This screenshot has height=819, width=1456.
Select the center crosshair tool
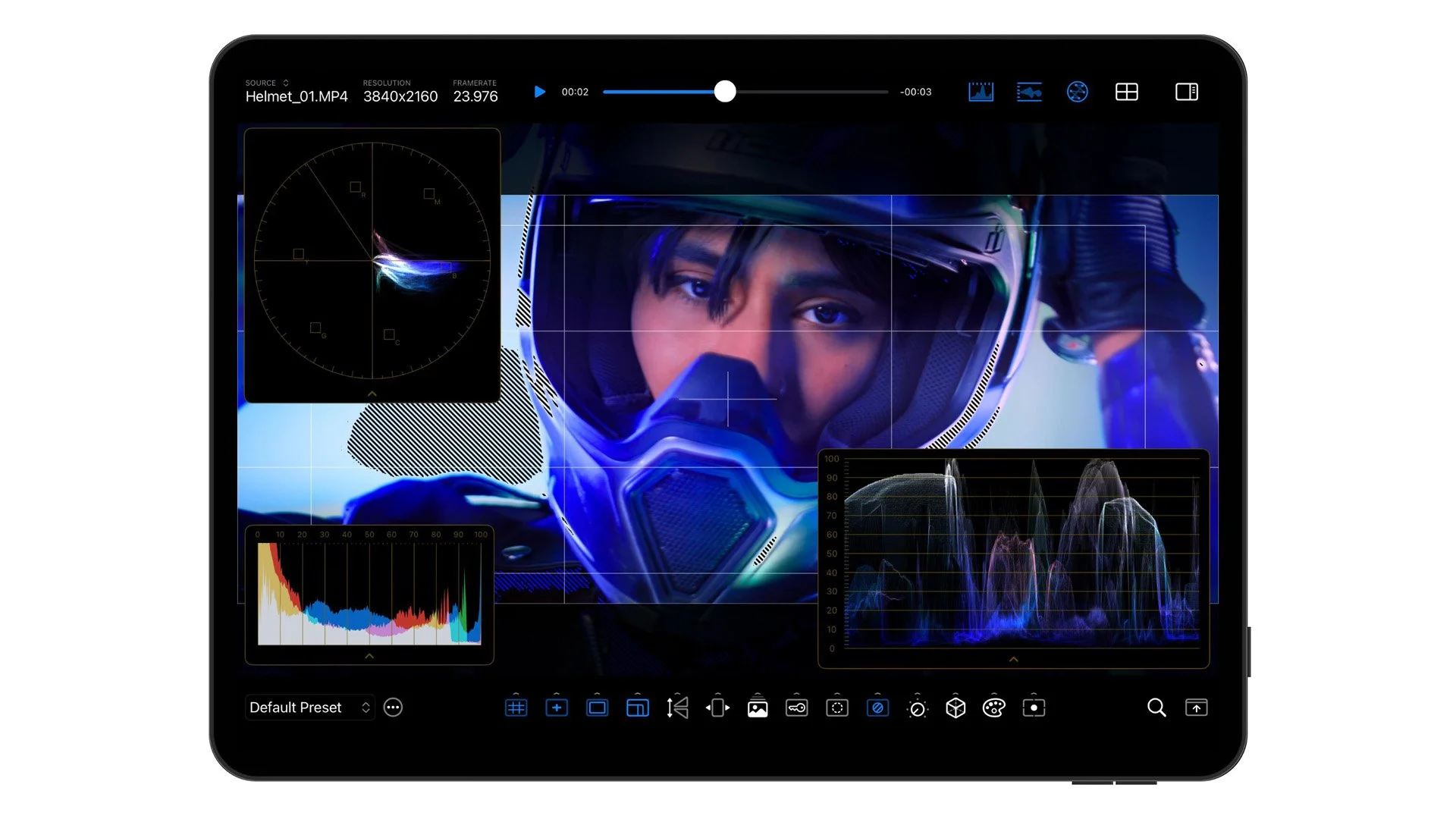coord(557,708)
